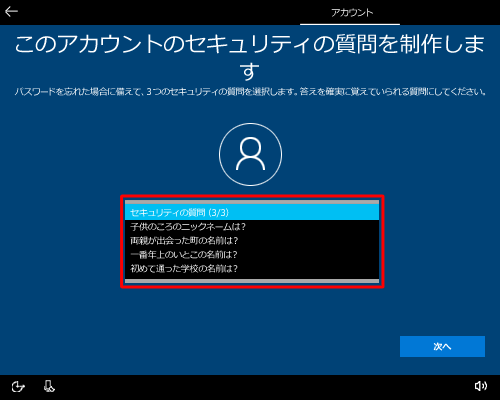
Task: Open the Ease of Access icon
Action: click(x=18, y=387)
